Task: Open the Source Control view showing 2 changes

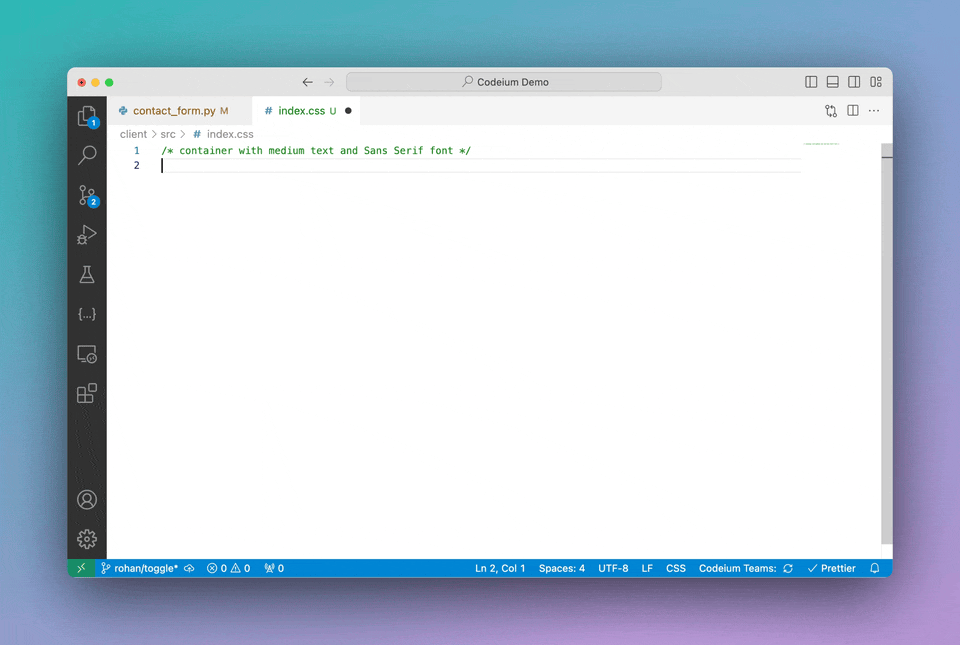Action: [87, 196]
